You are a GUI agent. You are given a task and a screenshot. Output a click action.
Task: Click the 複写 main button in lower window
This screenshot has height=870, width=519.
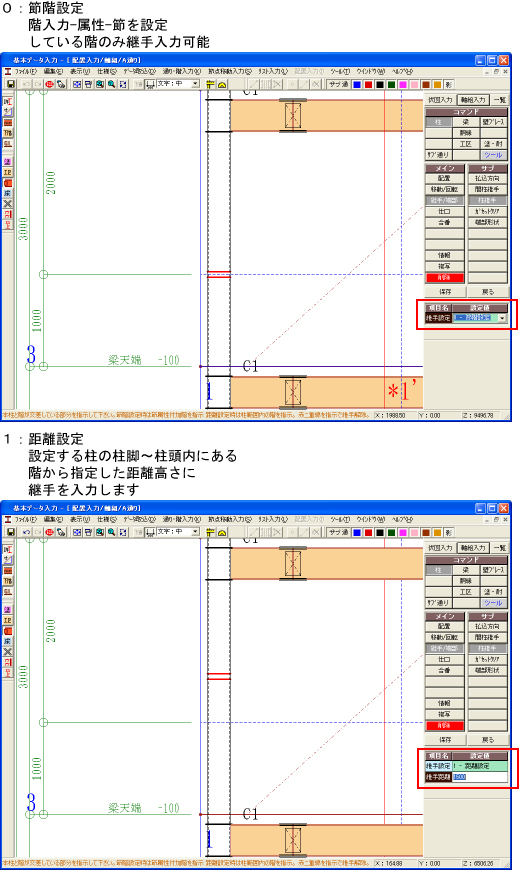click(445, 715)
